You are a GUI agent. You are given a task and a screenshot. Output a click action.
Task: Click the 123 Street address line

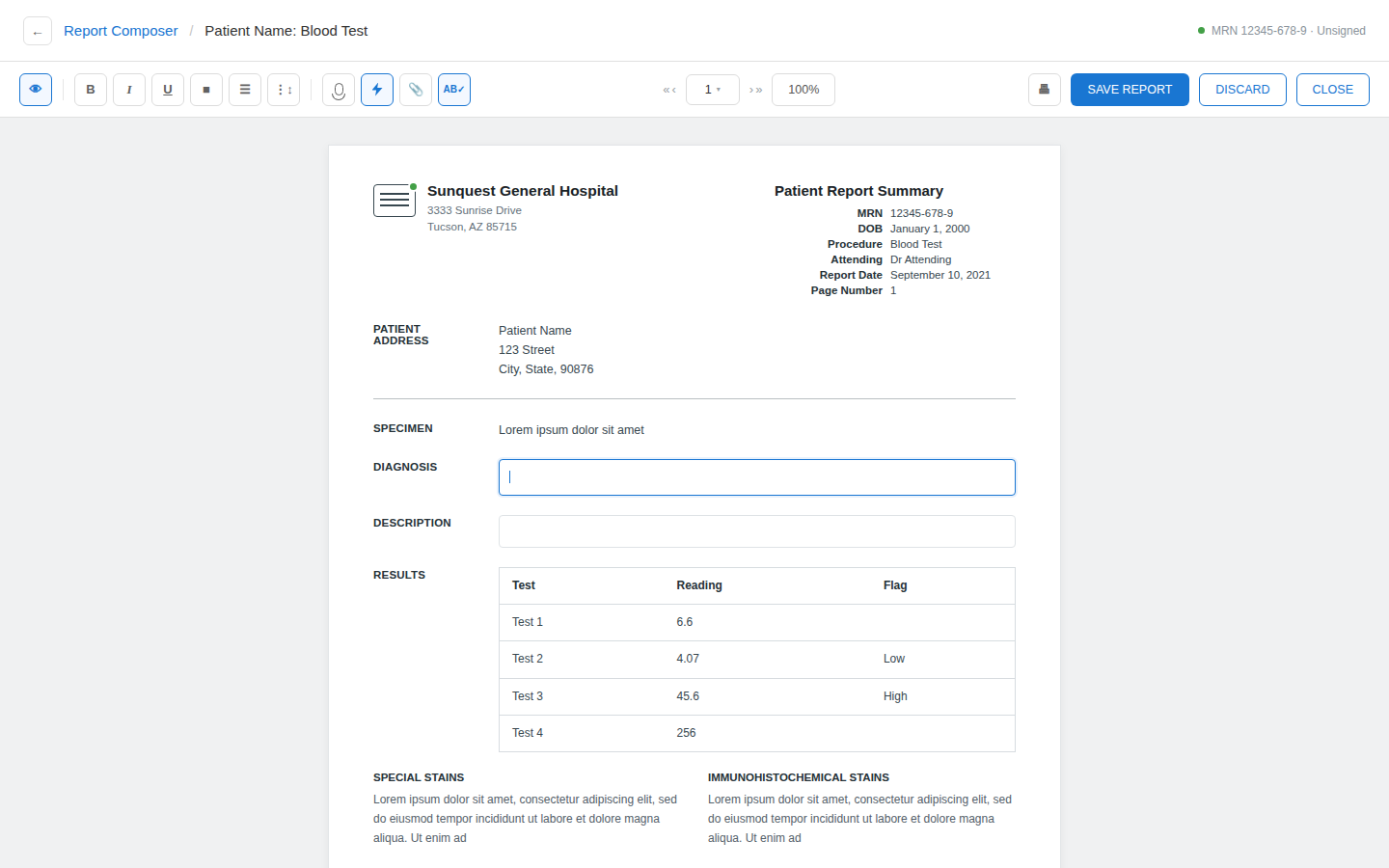click(x=527, y=350)
